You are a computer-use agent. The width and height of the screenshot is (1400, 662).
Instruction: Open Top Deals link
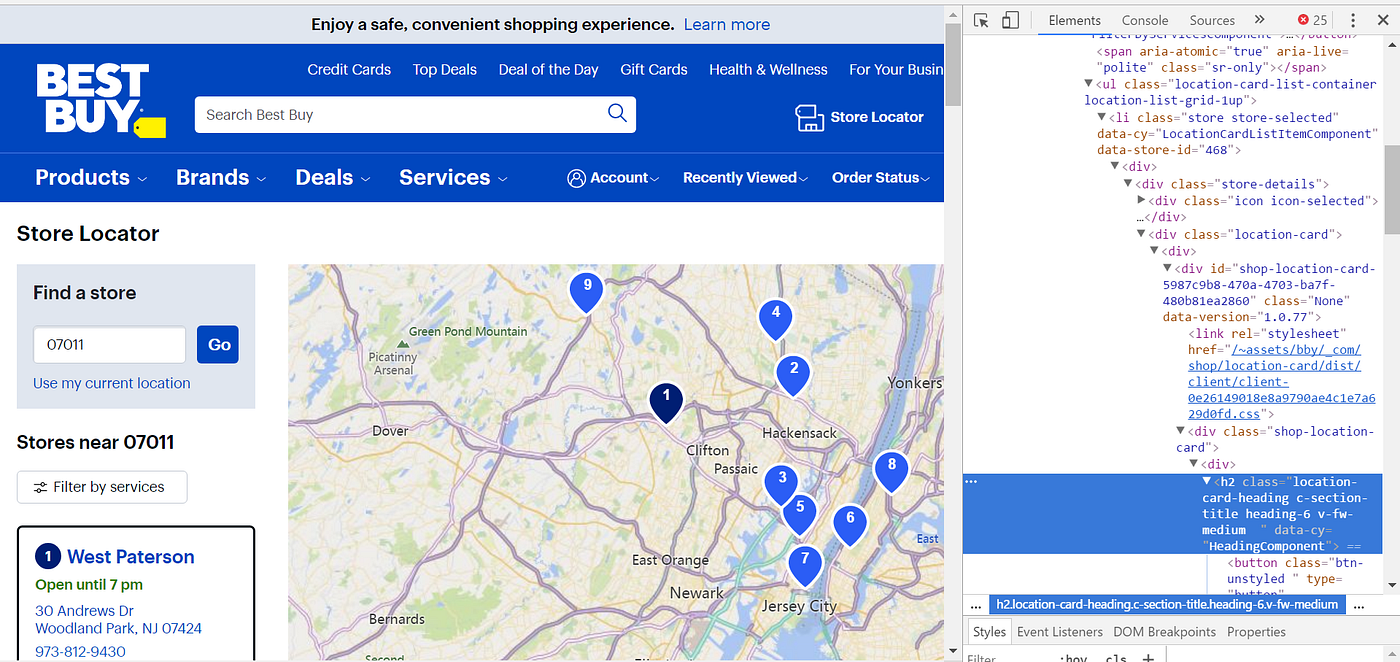tap(445, 70)
